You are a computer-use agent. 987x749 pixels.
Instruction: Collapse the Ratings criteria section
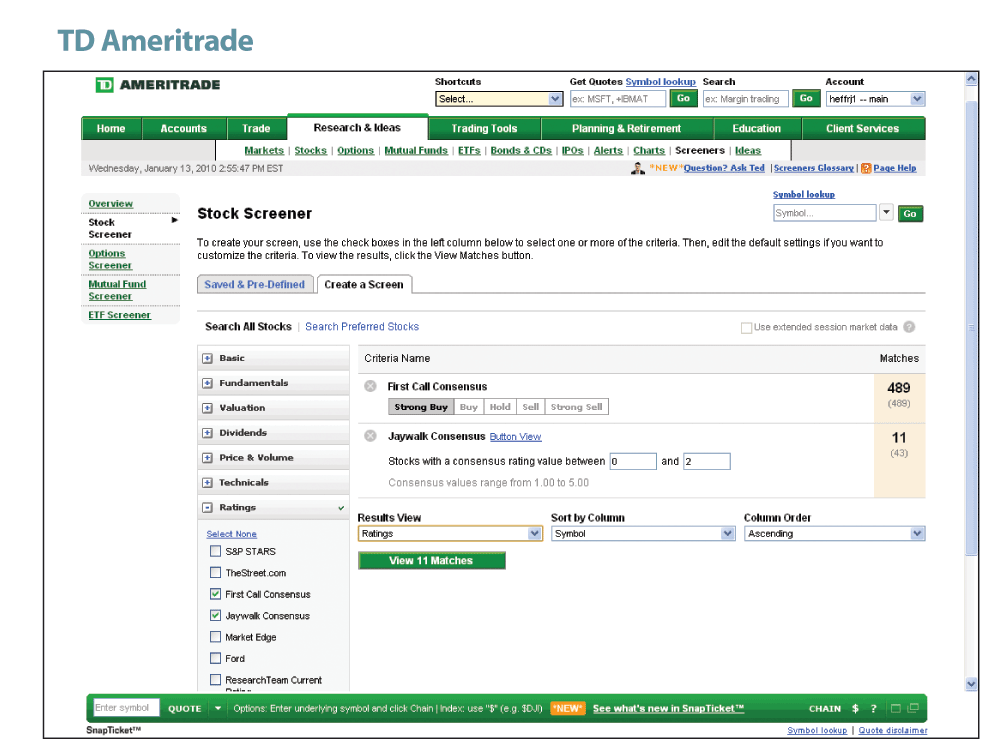pos(207,507)
